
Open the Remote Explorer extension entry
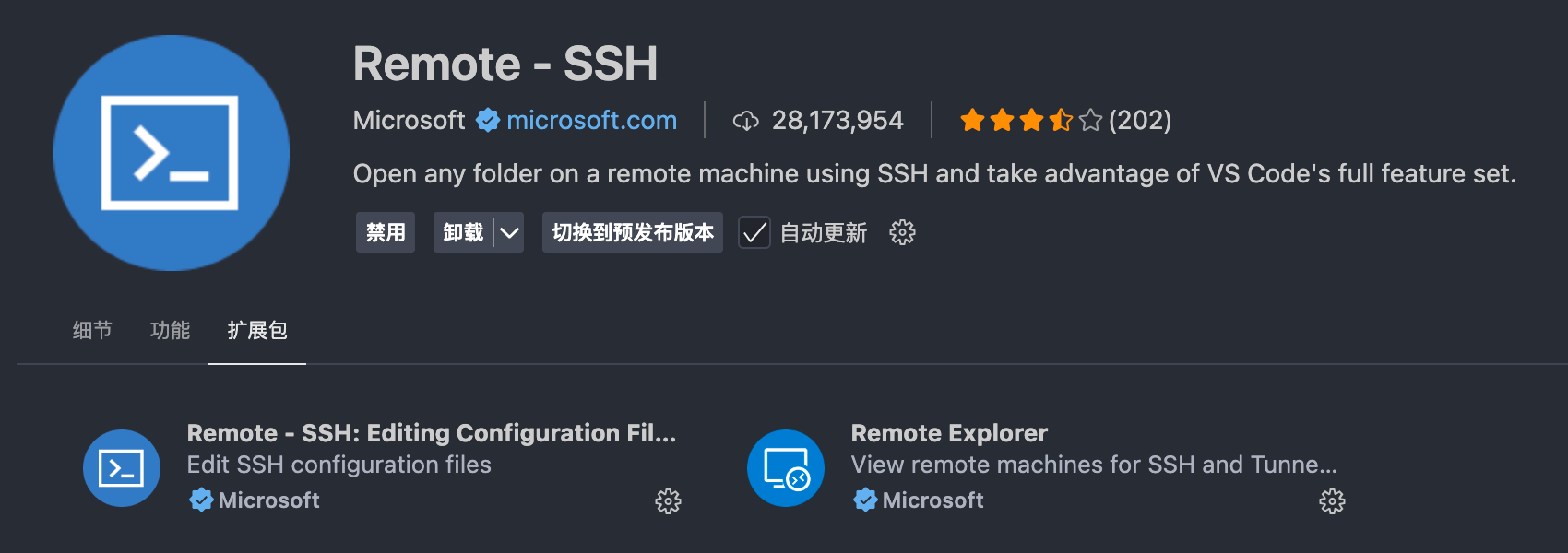tap(949, 433)
